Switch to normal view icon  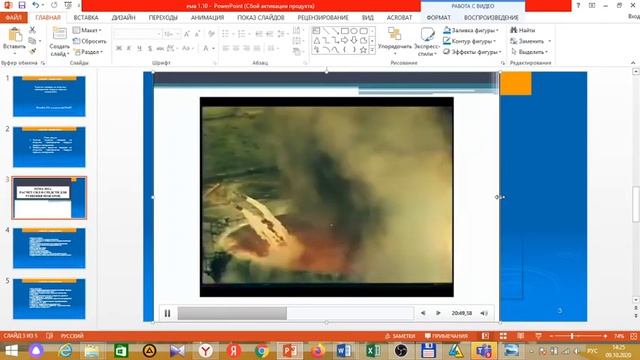click(x=485, y=336)
